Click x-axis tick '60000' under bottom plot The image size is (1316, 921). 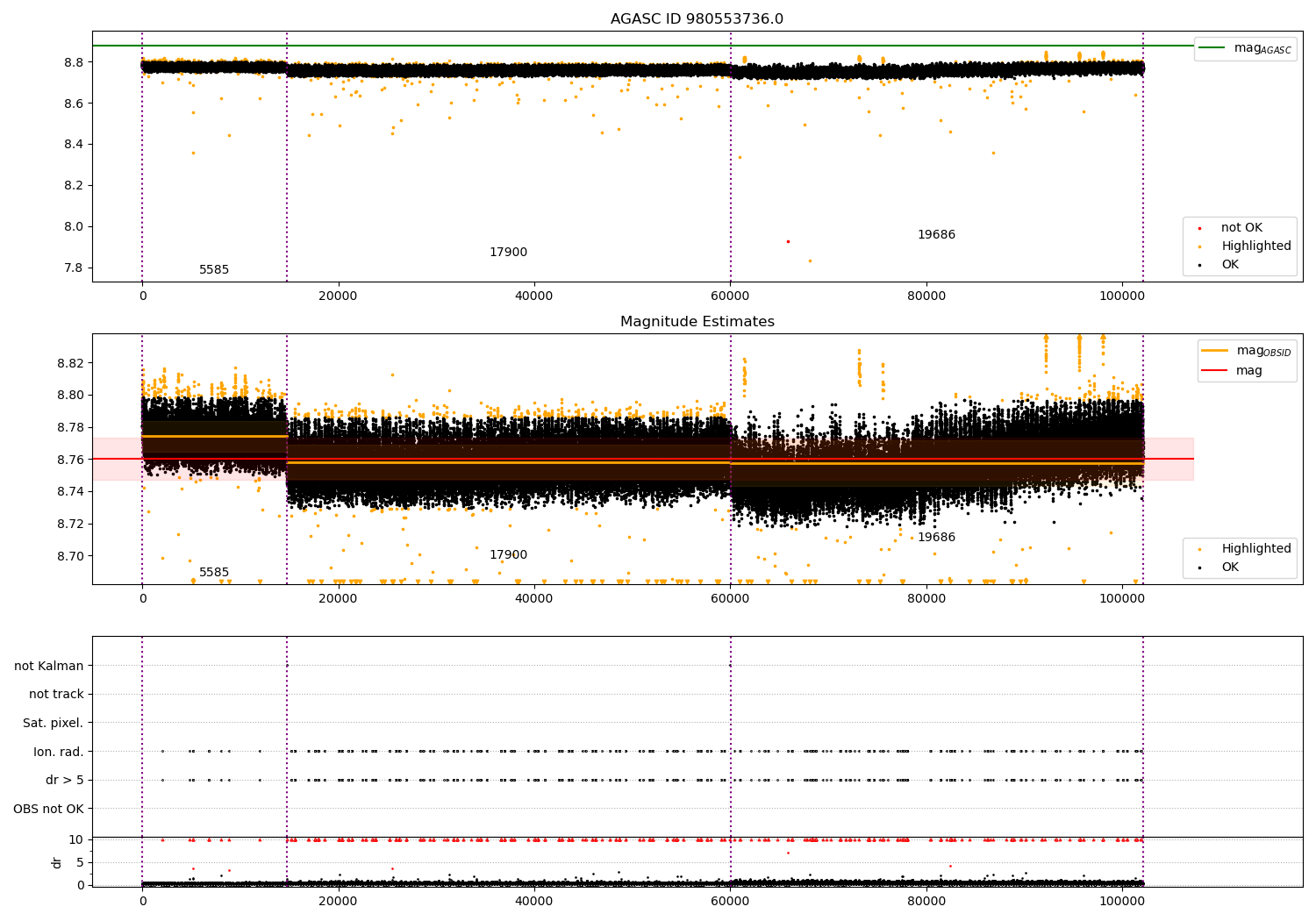pyautogui.click(x=730, y=902)
